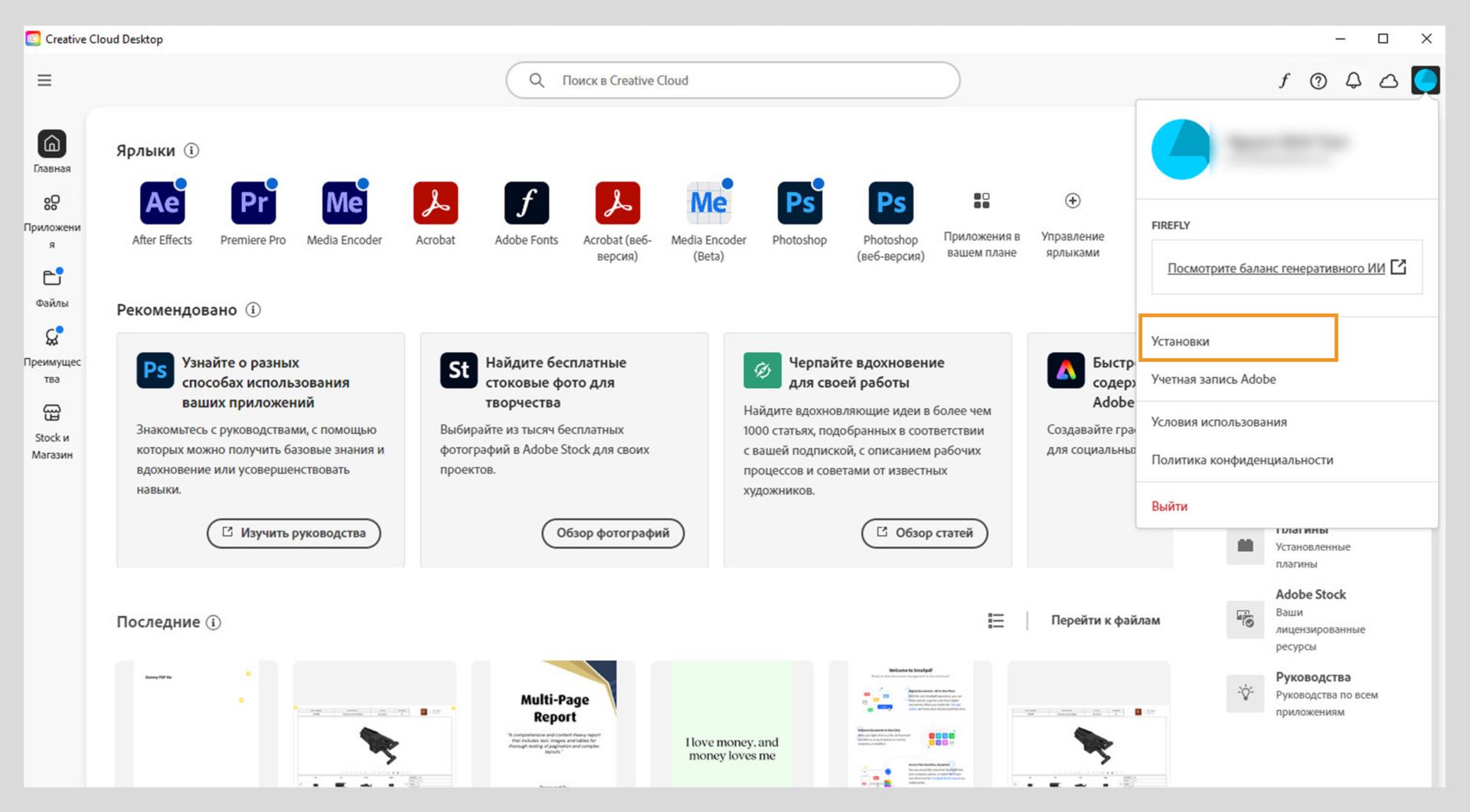This screenshot has width=1470, height=812.
Task: Check cloud sync status icon
Action: point(1389,80)
